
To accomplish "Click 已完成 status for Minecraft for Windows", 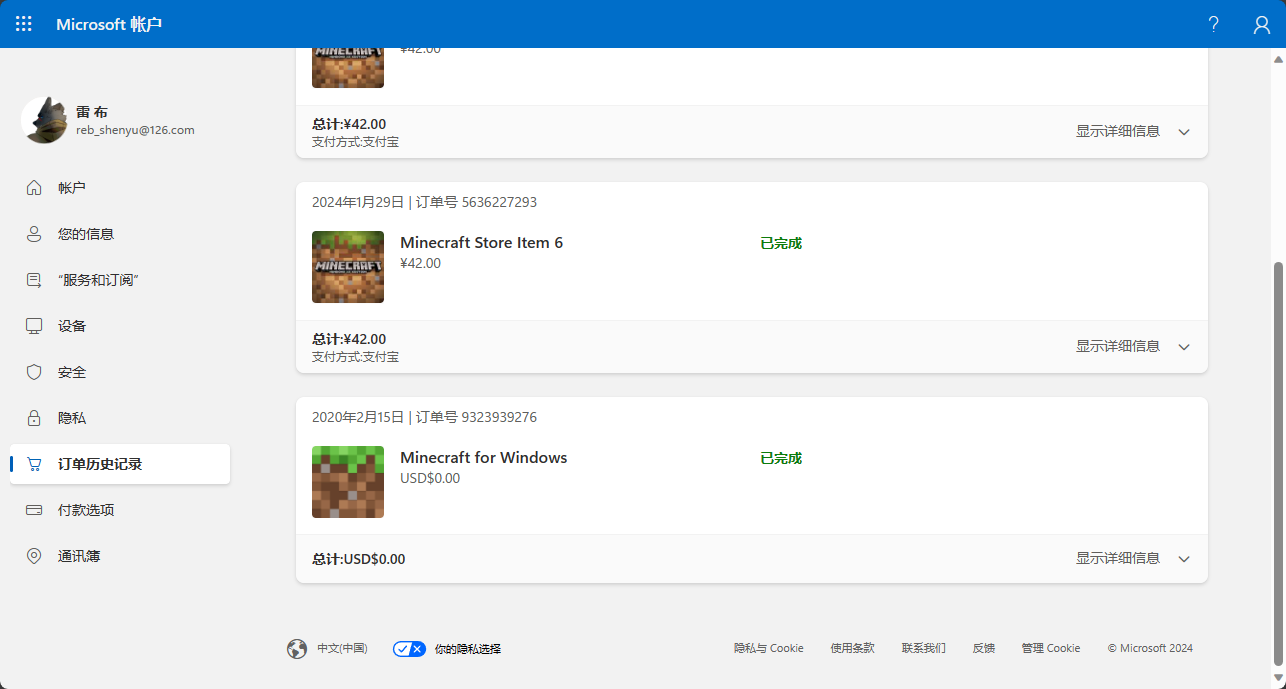I will tap(781, 458).
